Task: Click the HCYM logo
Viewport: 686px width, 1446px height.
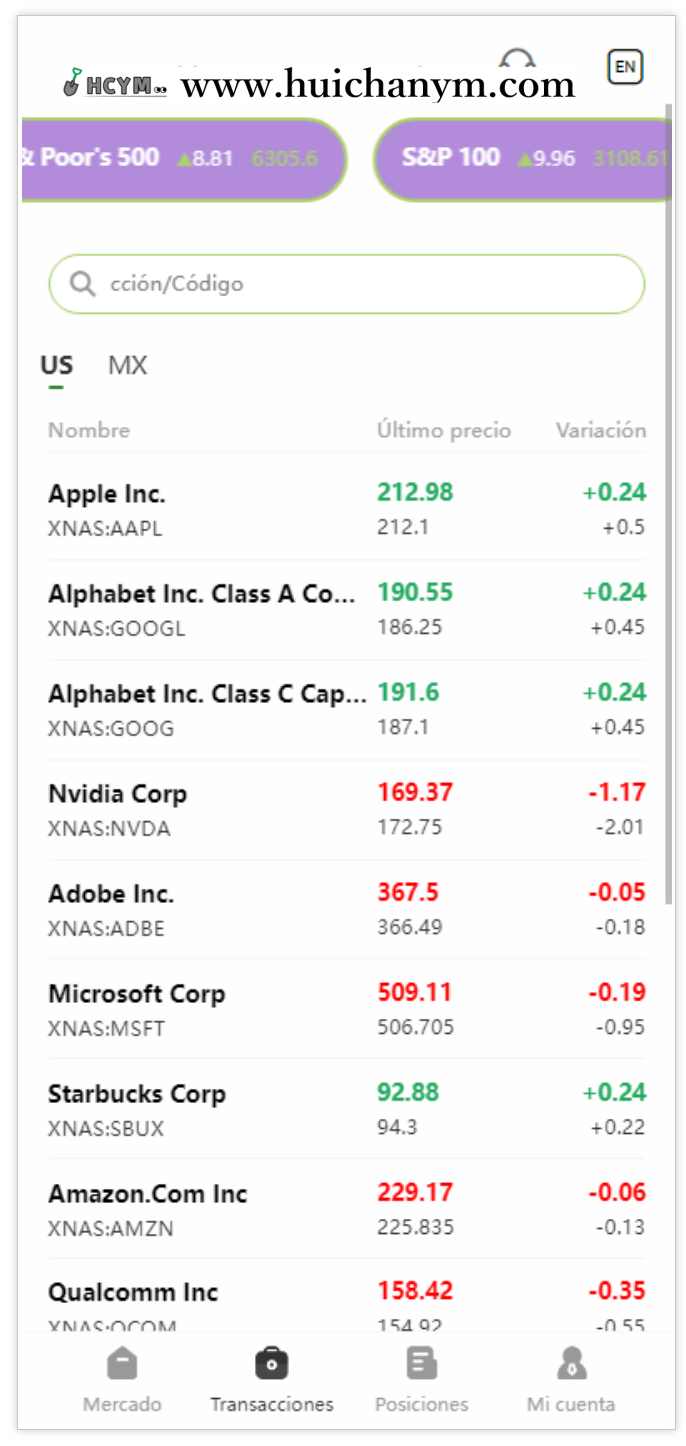Action: point(114,84)
